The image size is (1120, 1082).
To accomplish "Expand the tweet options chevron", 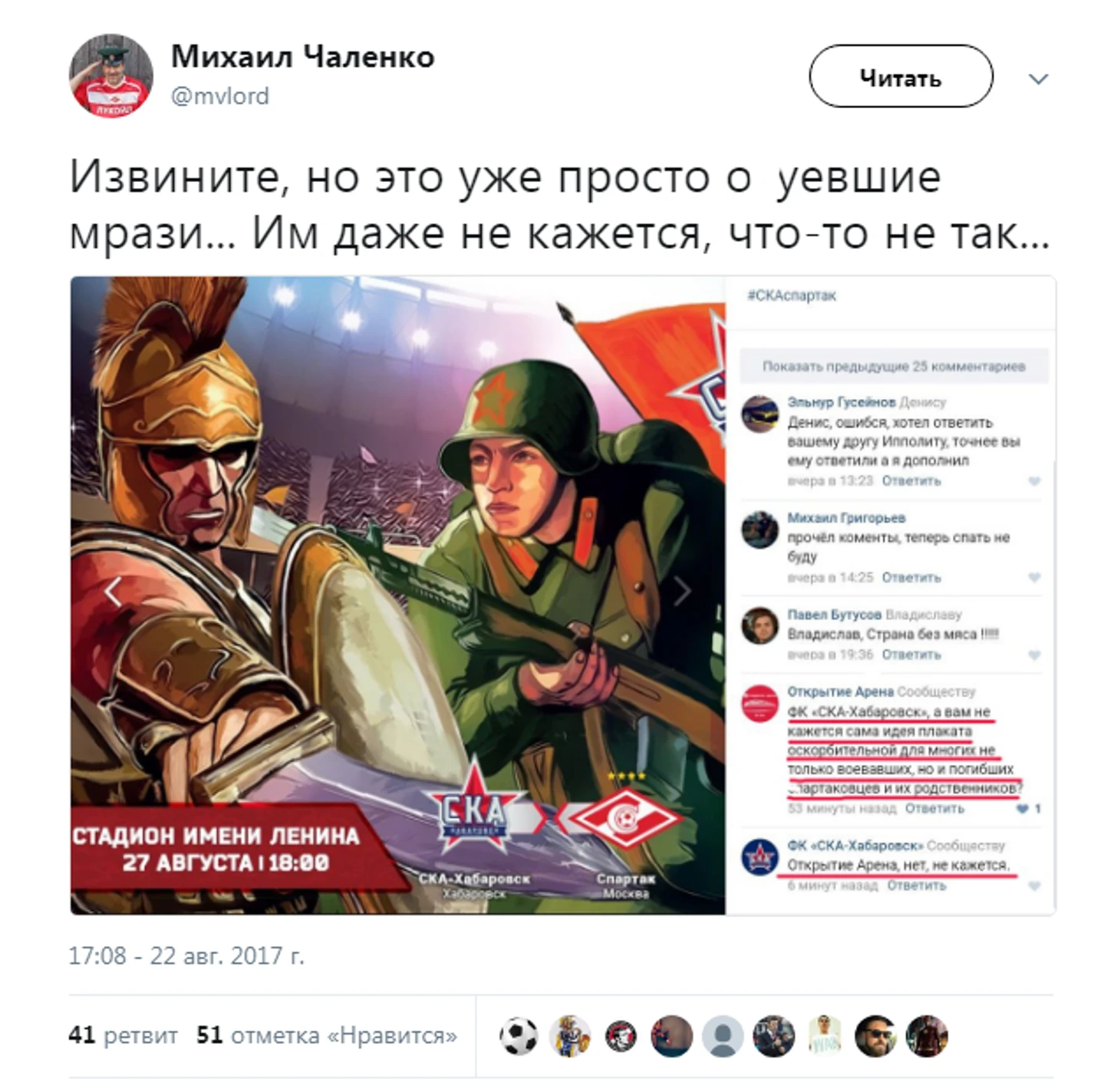I will [1038, 79].
